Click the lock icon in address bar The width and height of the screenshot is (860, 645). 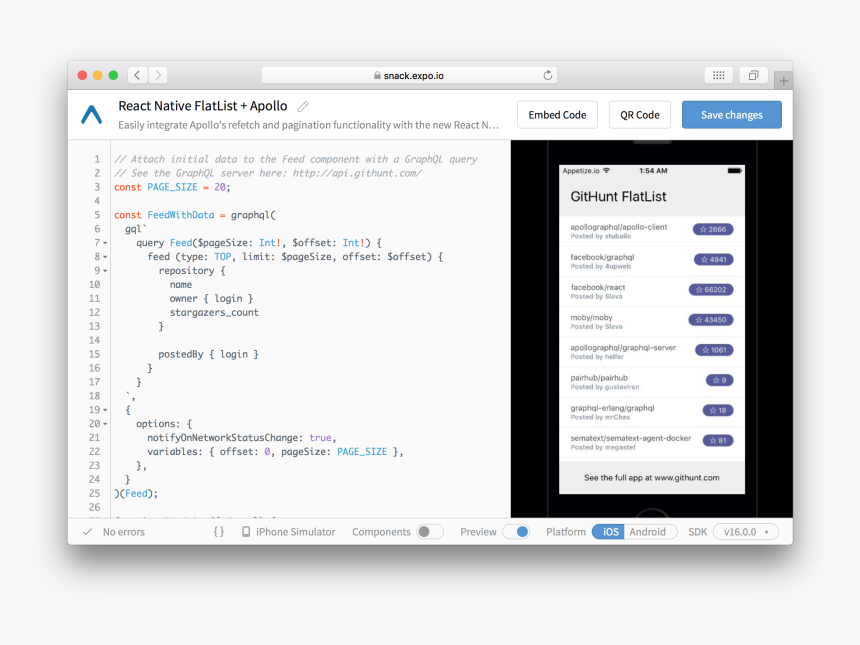377,75
